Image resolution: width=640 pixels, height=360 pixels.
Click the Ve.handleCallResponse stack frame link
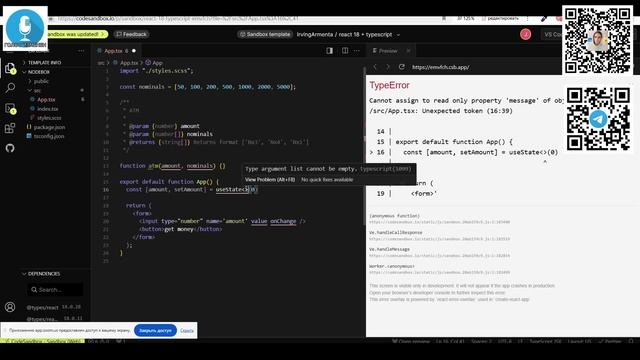tap(440, 239)
